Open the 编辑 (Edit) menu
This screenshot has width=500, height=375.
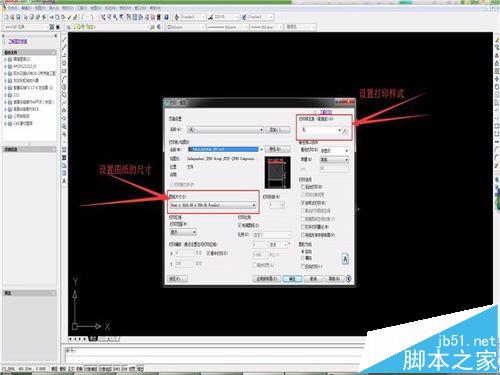tap(26, 8)
